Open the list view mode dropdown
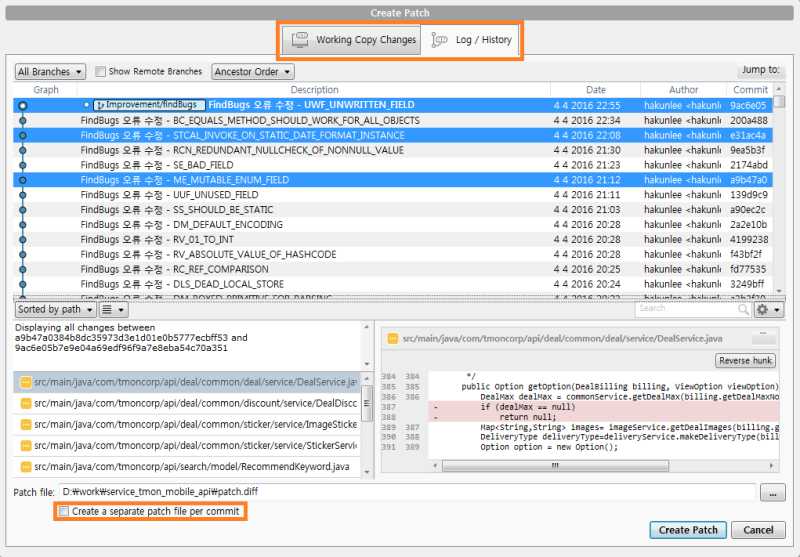This screenshot has height=557, width=800. [113, 309]
